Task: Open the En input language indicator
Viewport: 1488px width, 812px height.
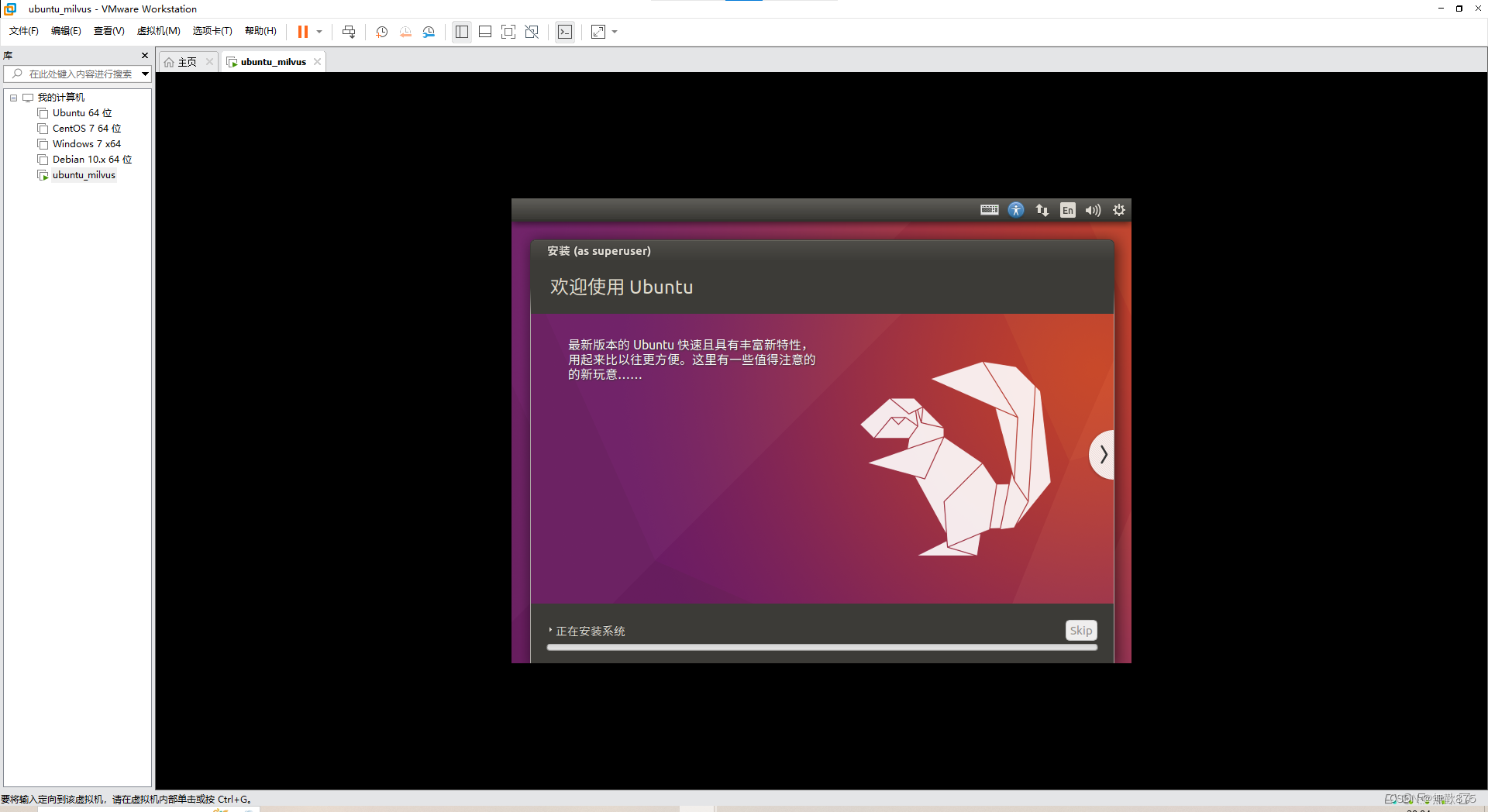Action: tap(1068, 210)
